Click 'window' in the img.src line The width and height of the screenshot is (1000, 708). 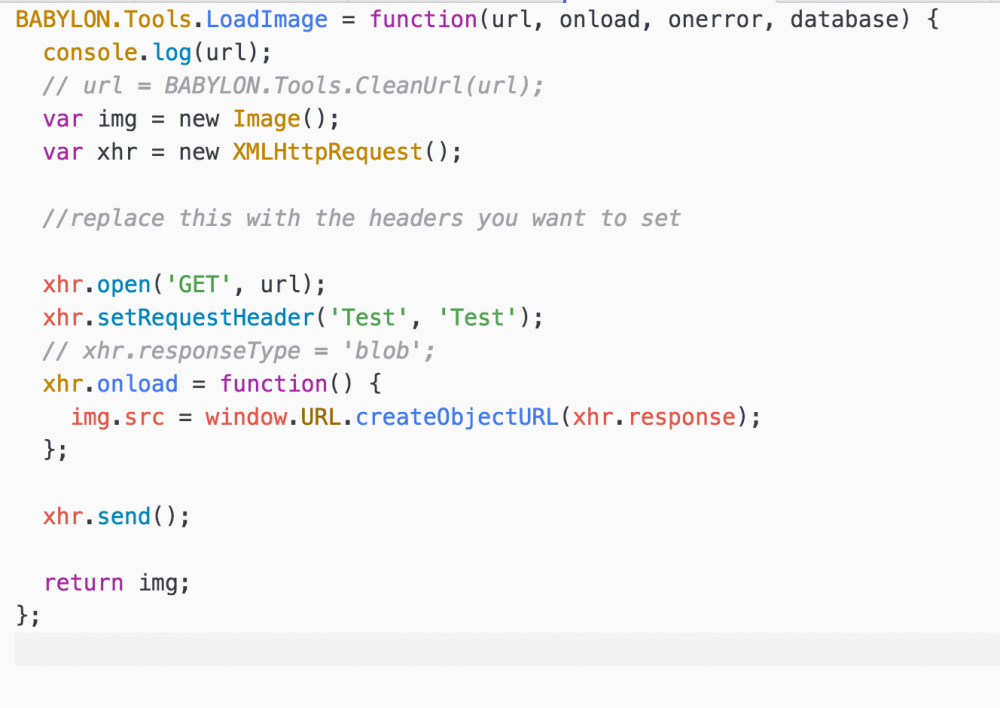[x=246, y=417]
